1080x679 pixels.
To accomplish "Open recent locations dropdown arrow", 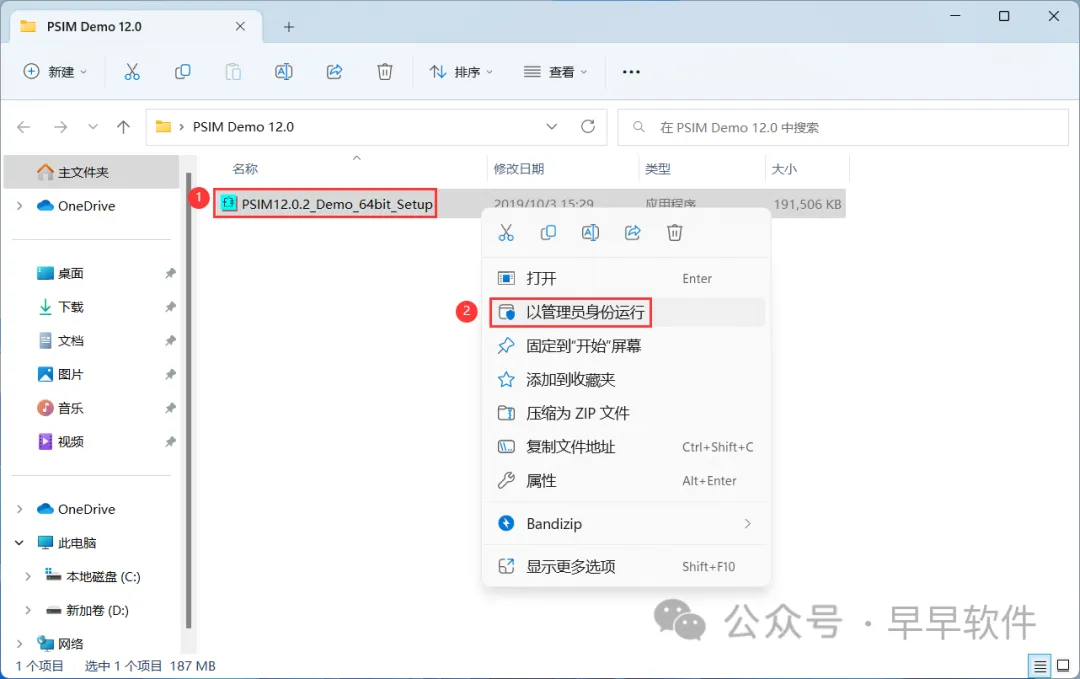I will 93,127.
